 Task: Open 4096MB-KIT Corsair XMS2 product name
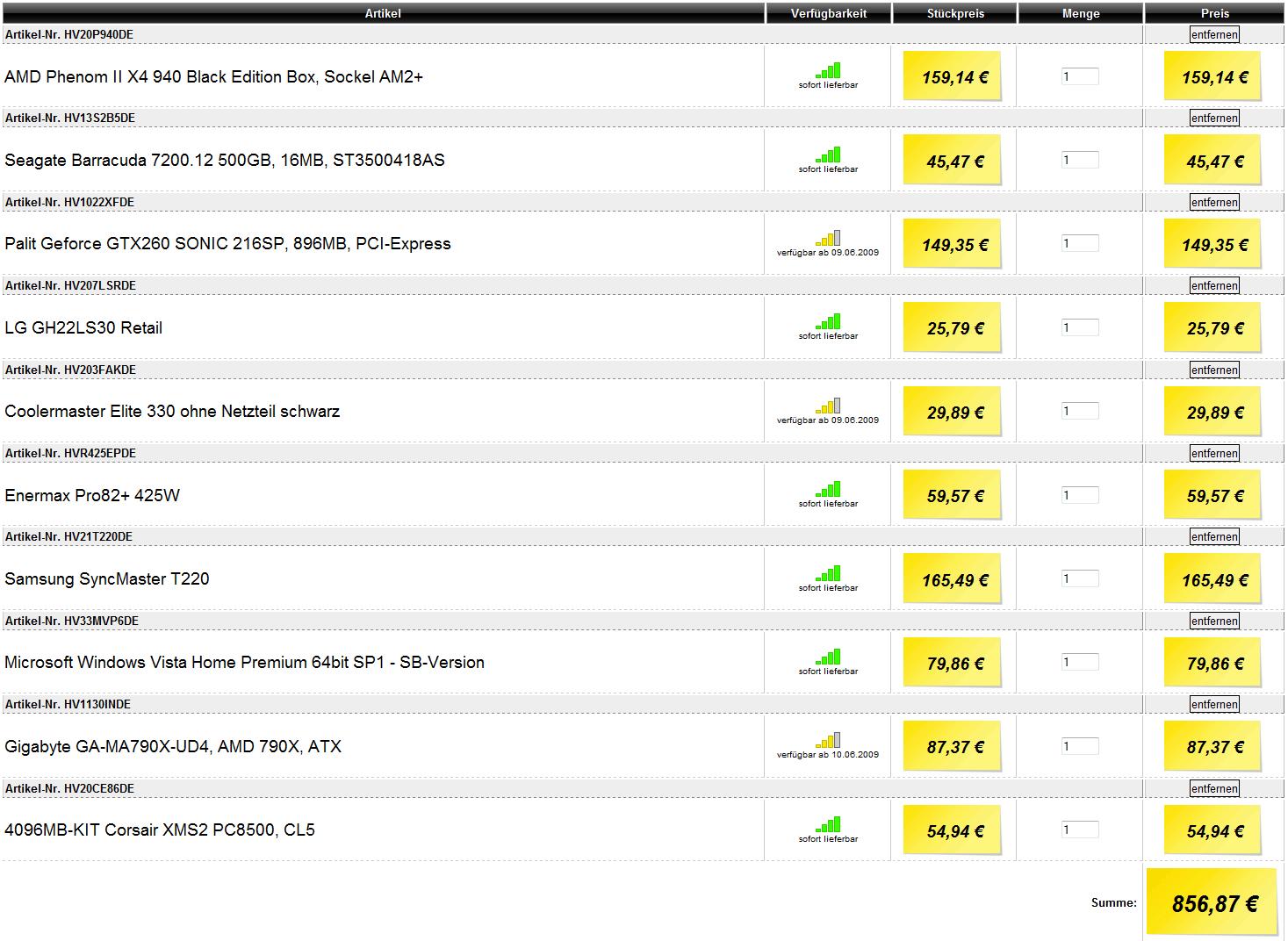click(x=160, y=830)
